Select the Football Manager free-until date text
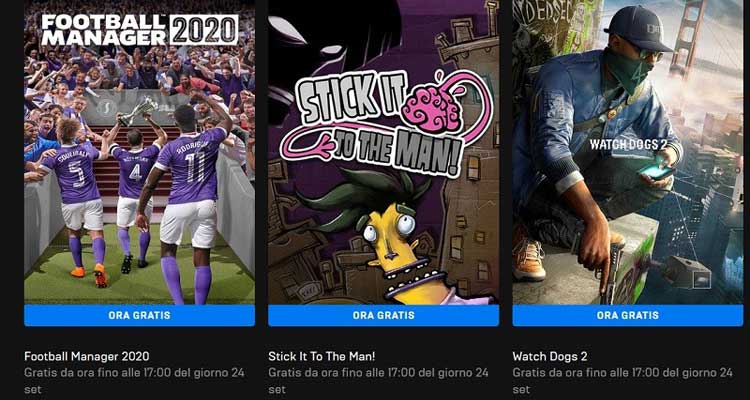Image resolution: width=750 pixels, height=400 pixels. [x=134, y=380]
